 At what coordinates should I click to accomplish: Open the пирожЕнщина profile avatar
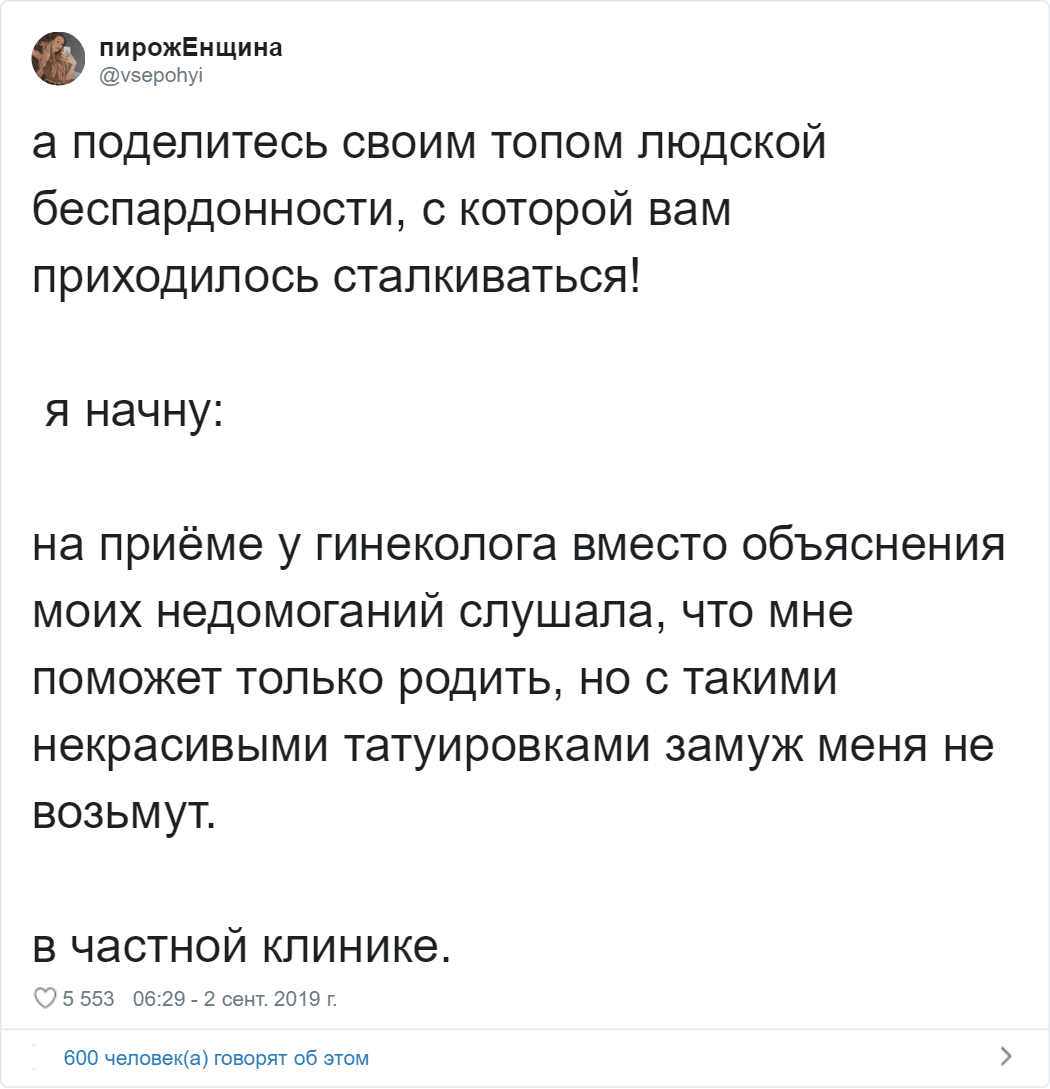point(58,58)
